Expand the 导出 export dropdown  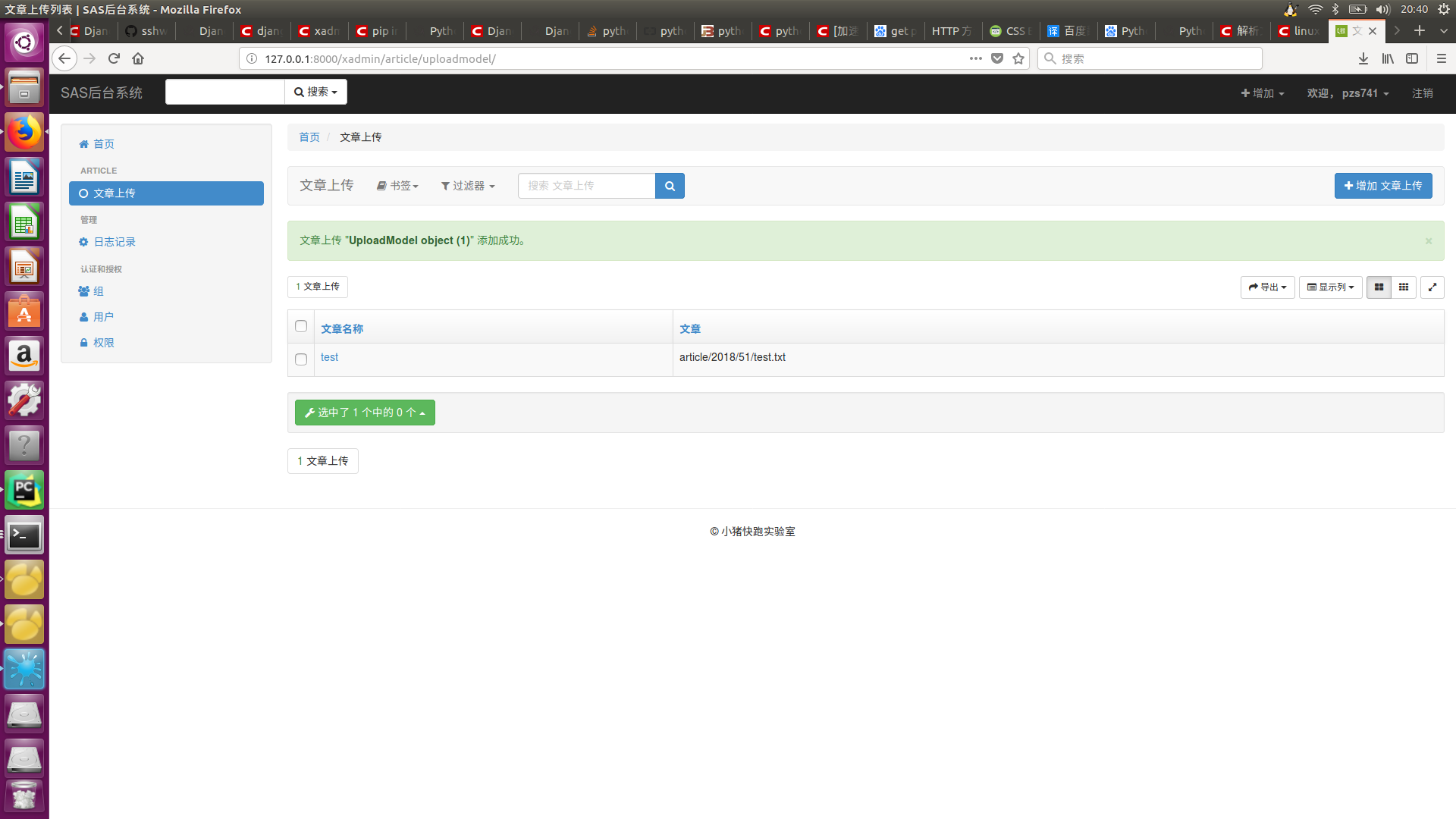pos(1267,287)
